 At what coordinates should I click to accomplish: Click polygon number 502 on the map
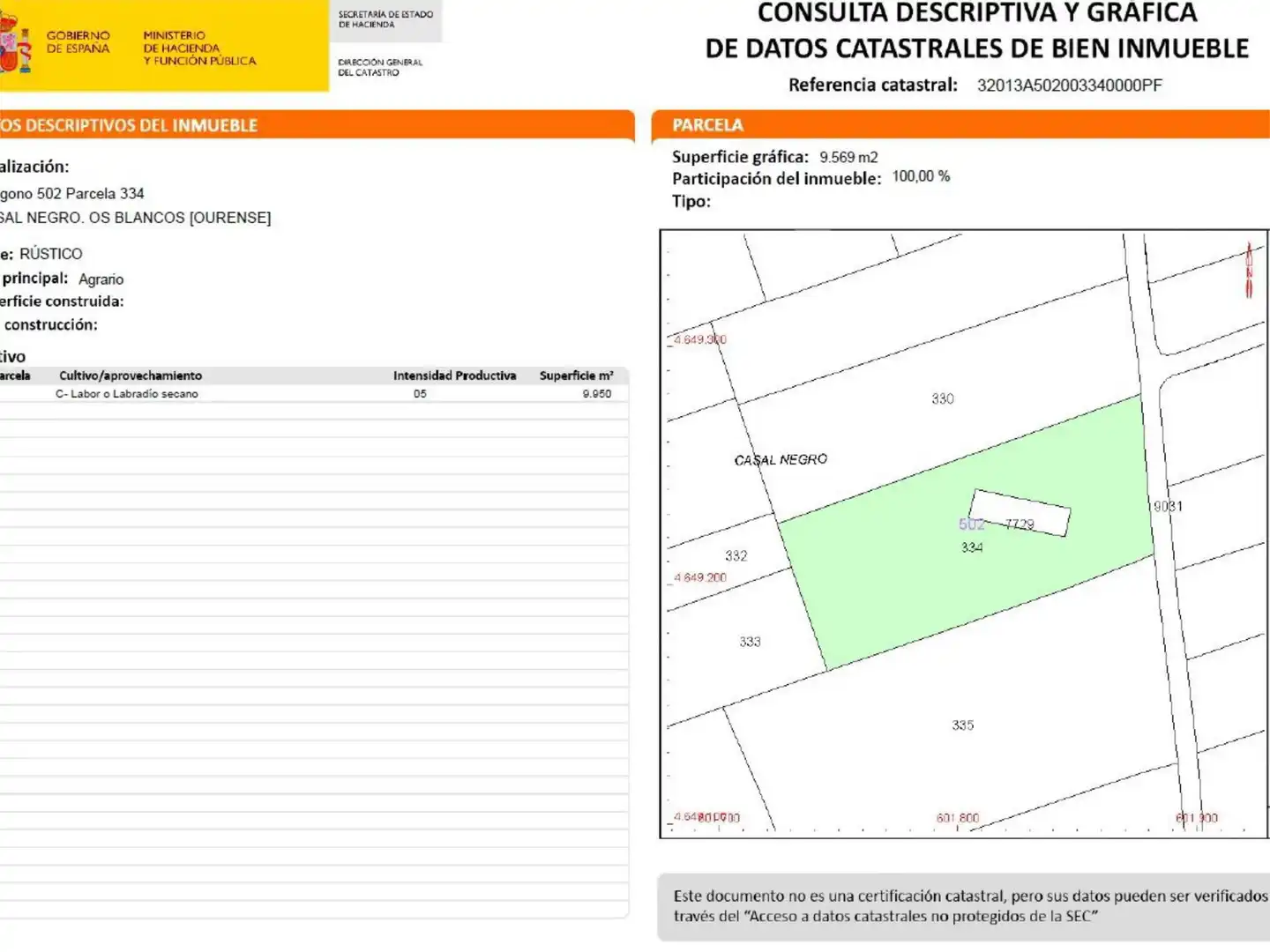(971, 524)
